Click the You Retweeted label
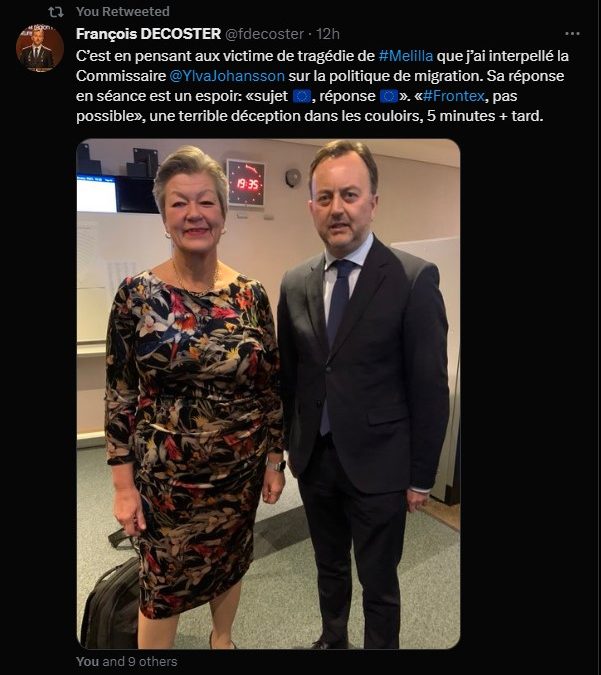The width and height of the screenshot is (601, 675). tap(123, 12)
